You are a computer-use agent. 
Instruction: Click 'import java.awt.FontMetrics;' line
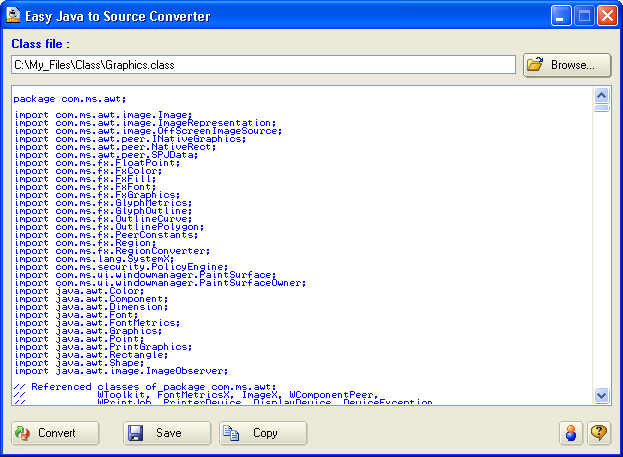97,323
